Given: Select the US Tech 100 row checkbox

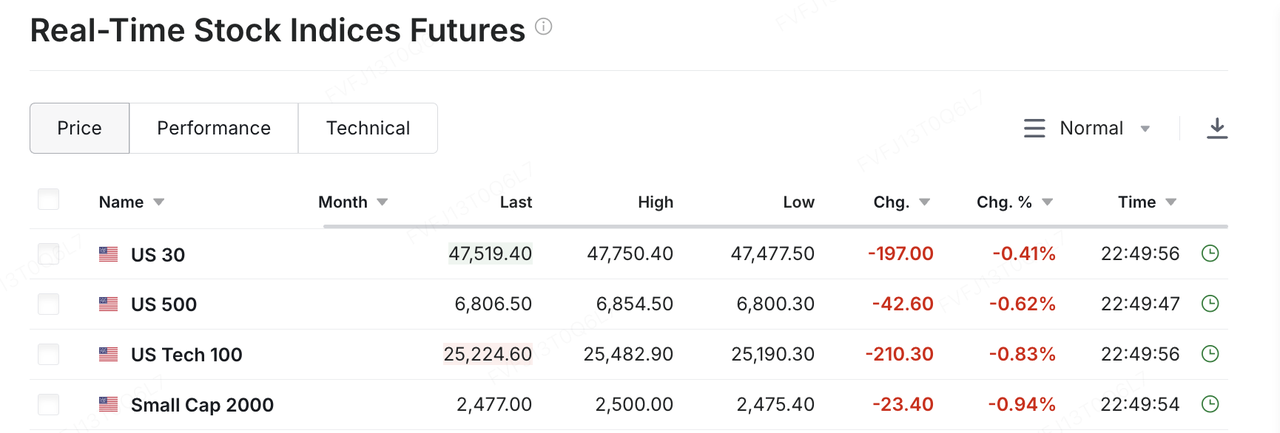Looking at the screenshot, I should pyautogui.click(x=48, y=354).
